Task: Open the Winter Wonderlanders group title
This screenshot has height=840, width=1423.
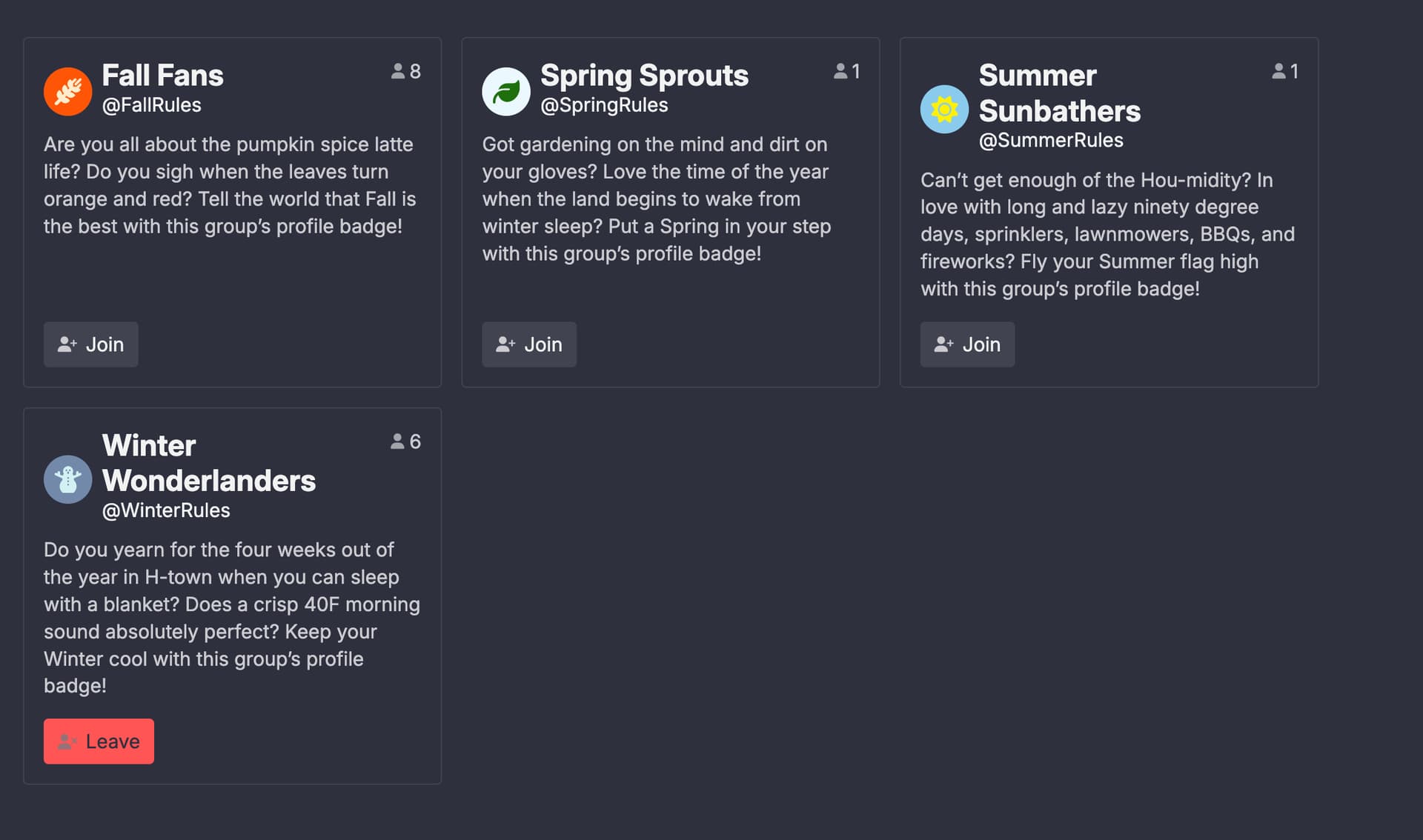Action: [208, 463]
